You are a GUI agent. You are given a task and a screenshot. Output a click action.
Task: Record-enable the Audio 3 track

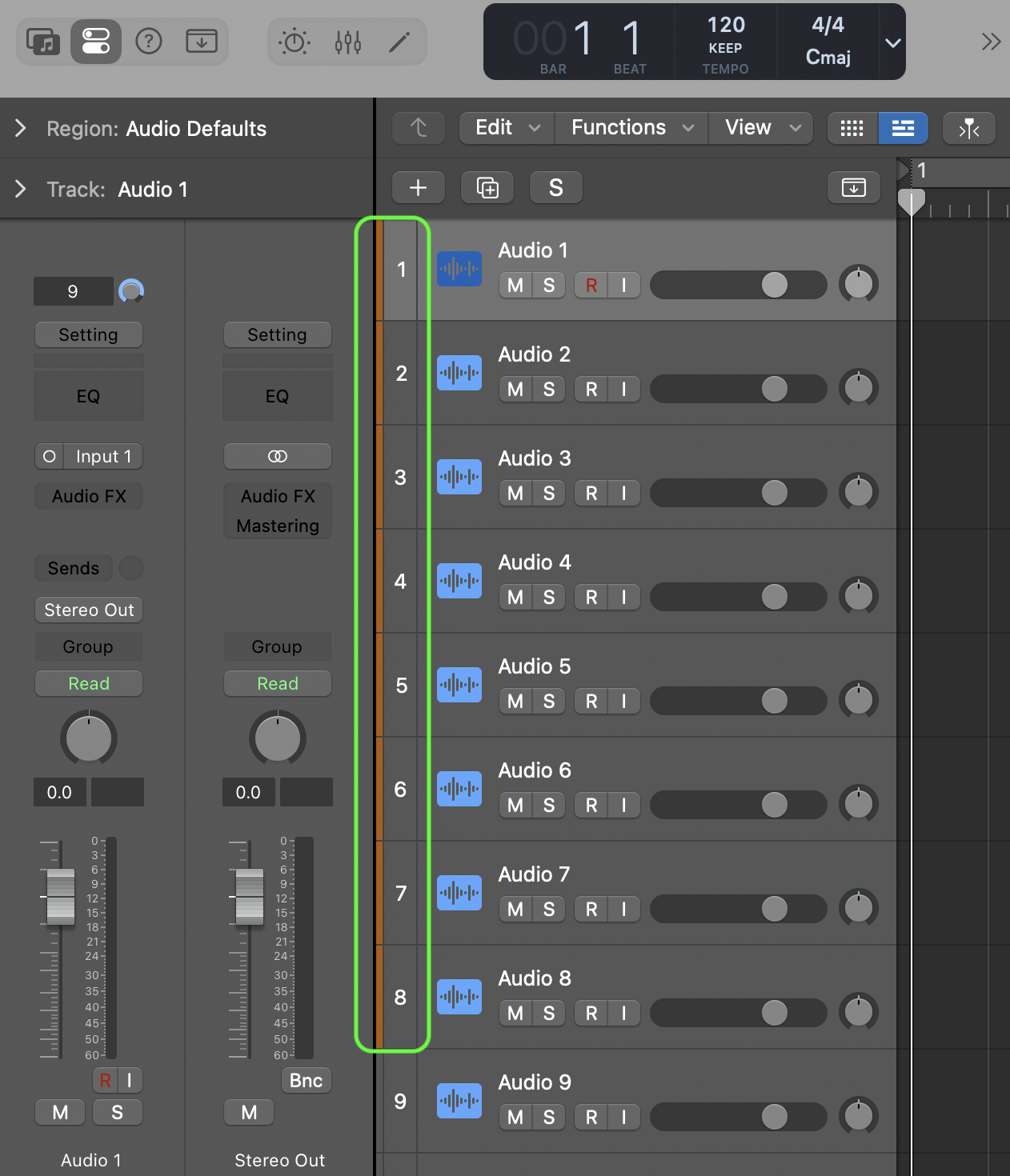[x=591, y=494]
